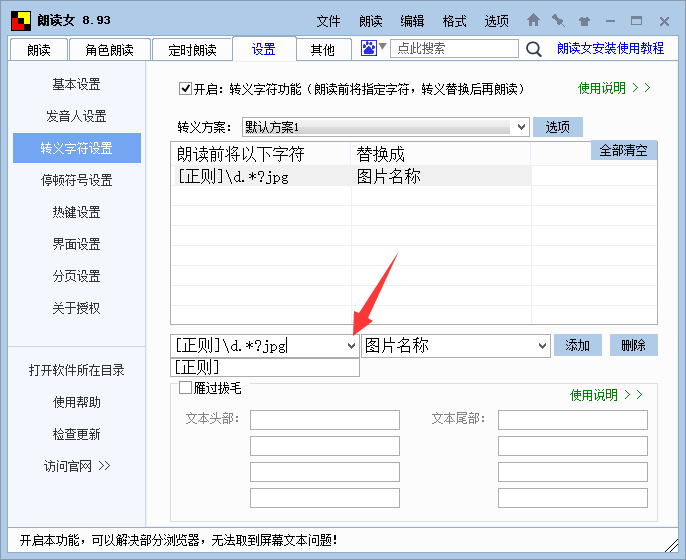Click 朗读前将以下字符 column header
Image resolution: width=686 pixels, height=560 pixels.
pyautogui.click(x=261, y=154)
